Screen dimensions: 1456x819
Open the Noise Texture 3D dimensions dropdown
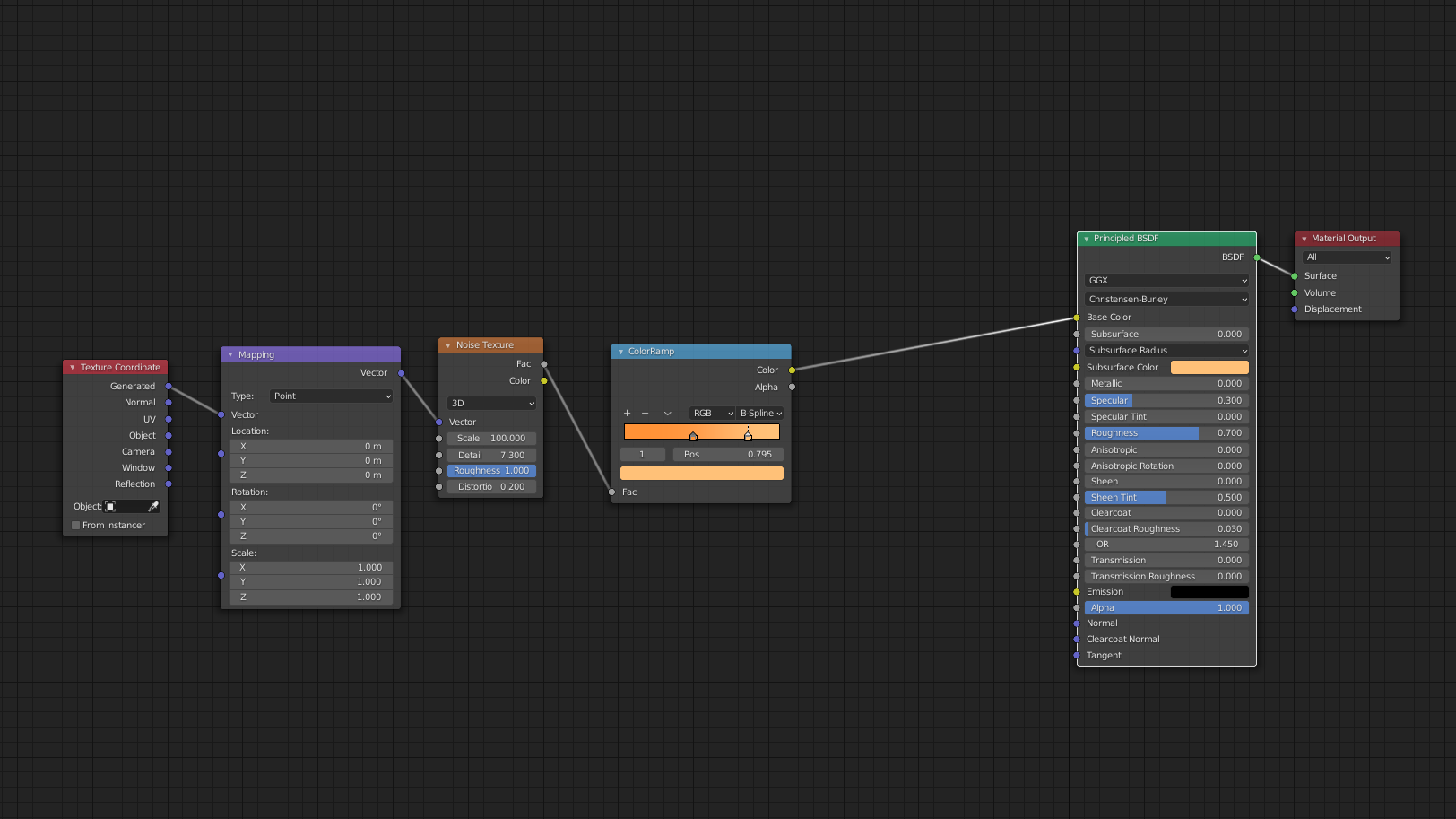(492, 404)
